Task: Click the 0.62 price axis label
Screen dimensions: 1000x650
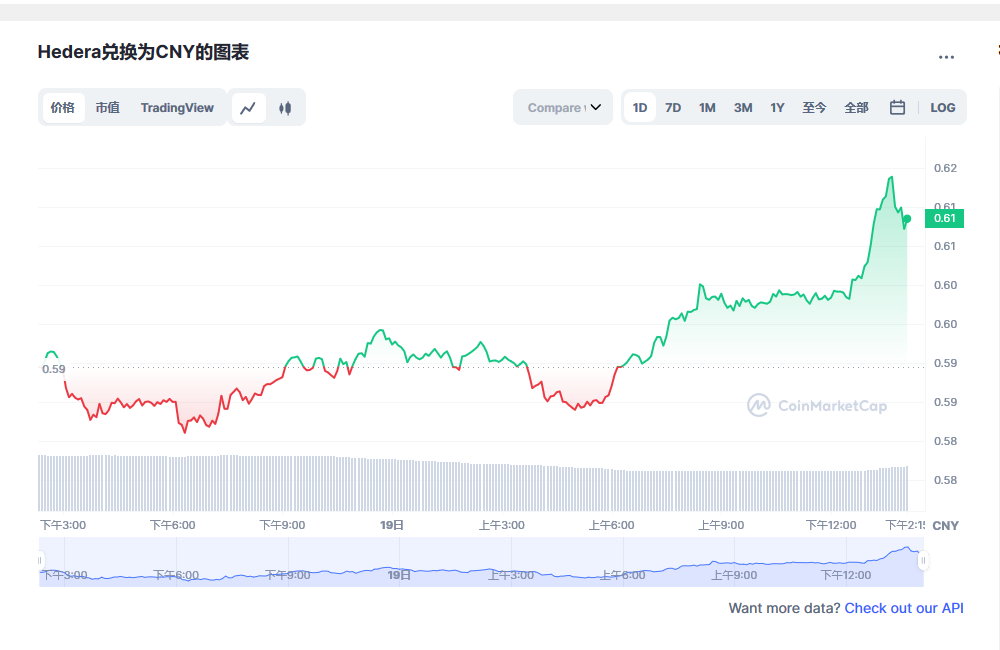Action: [945, 168]
